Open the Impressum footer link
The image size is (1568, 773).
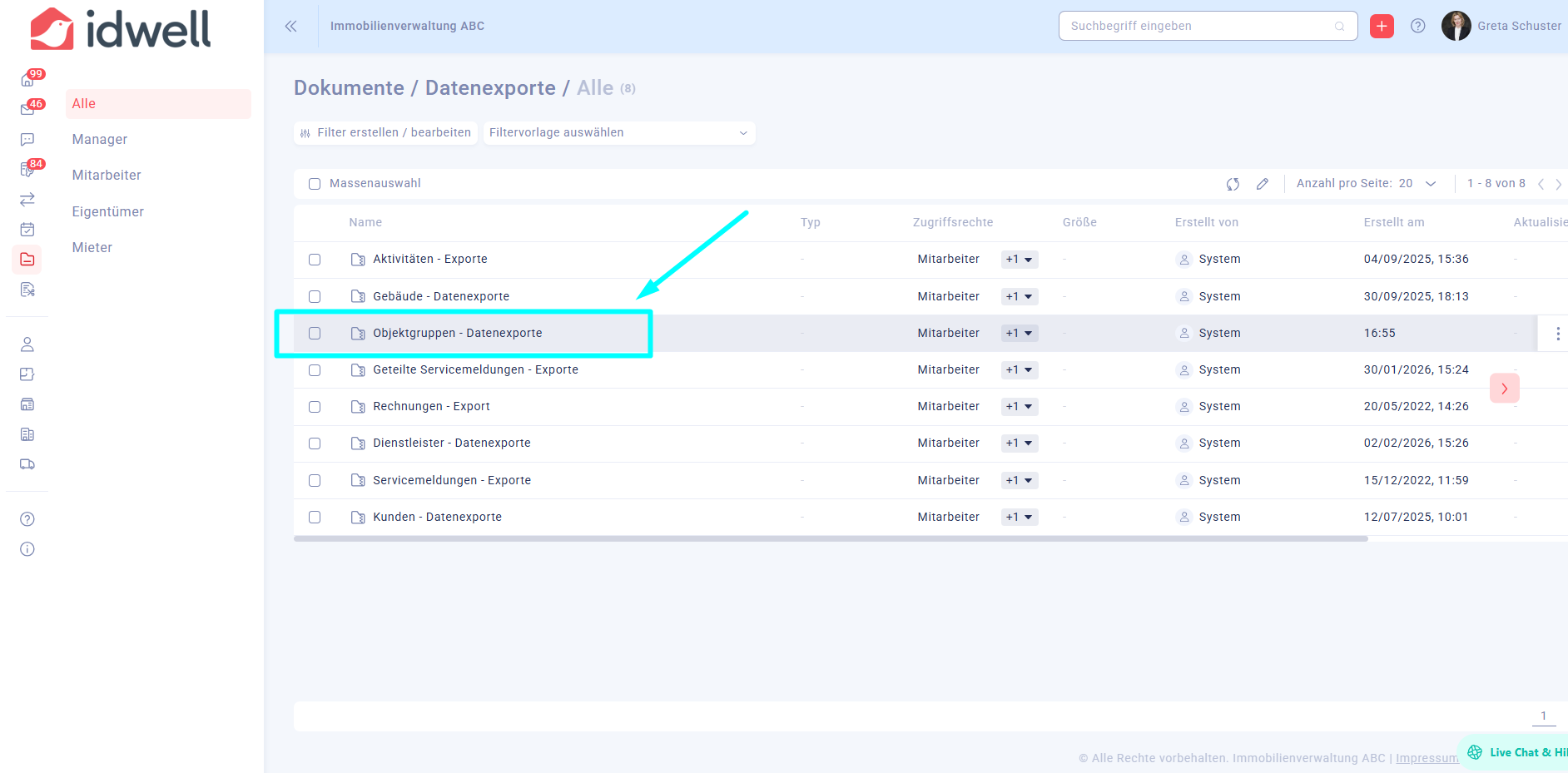(1427, 758)
